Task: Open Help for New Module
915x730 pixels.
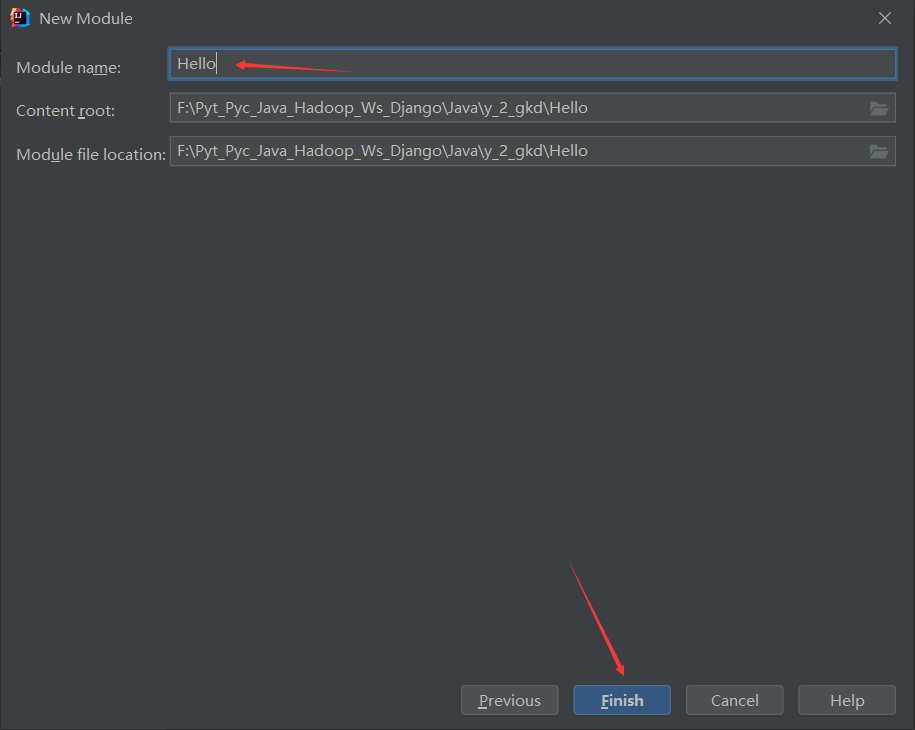Action: click(847, 700)
